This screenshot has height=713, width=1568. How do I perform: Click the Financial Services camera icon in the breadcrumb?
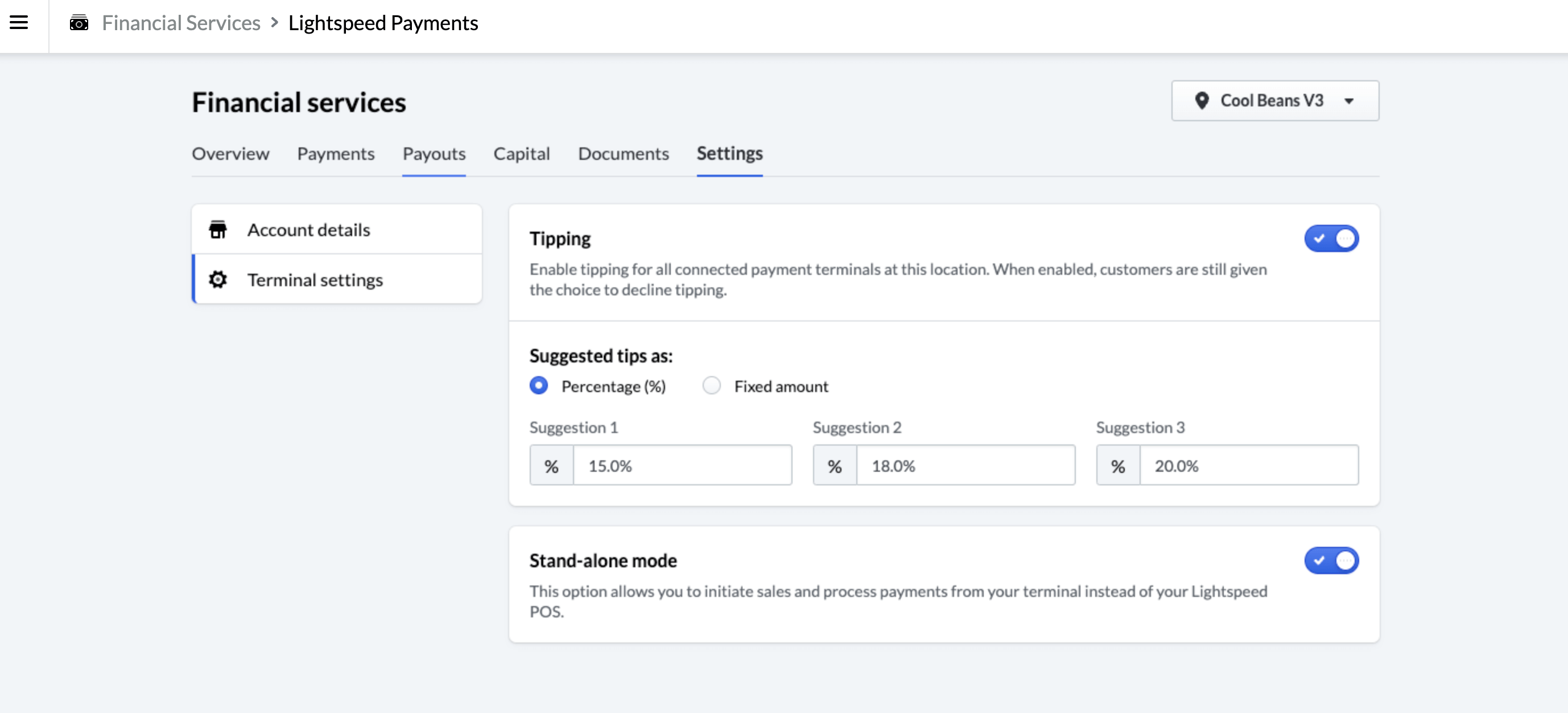(79, 23)
